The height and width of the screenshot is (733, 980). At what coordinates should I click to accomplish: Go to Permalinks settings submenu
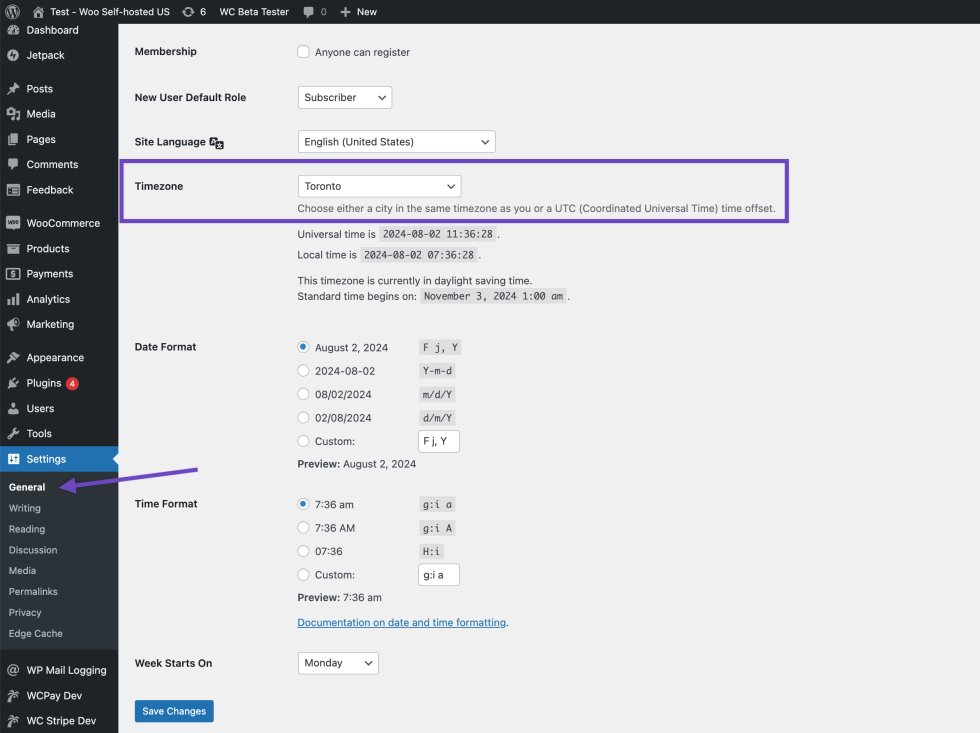pyautogui.click(x=34, y=592)
